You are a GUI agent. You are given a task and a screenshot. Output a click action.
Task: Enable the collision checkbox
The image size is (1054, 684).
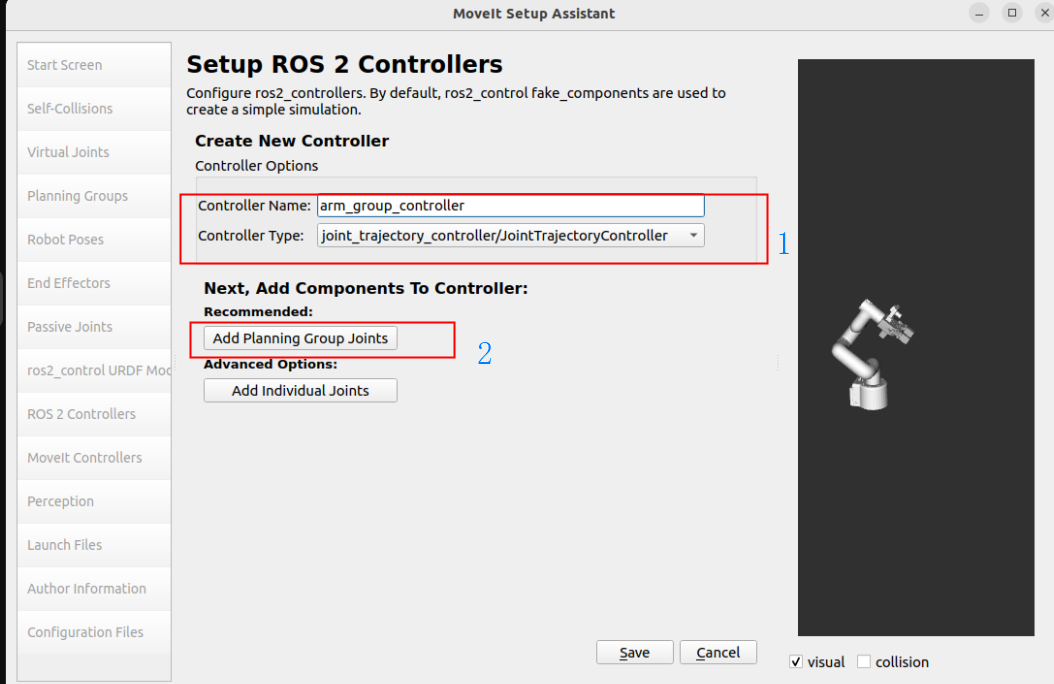[864, 662]
